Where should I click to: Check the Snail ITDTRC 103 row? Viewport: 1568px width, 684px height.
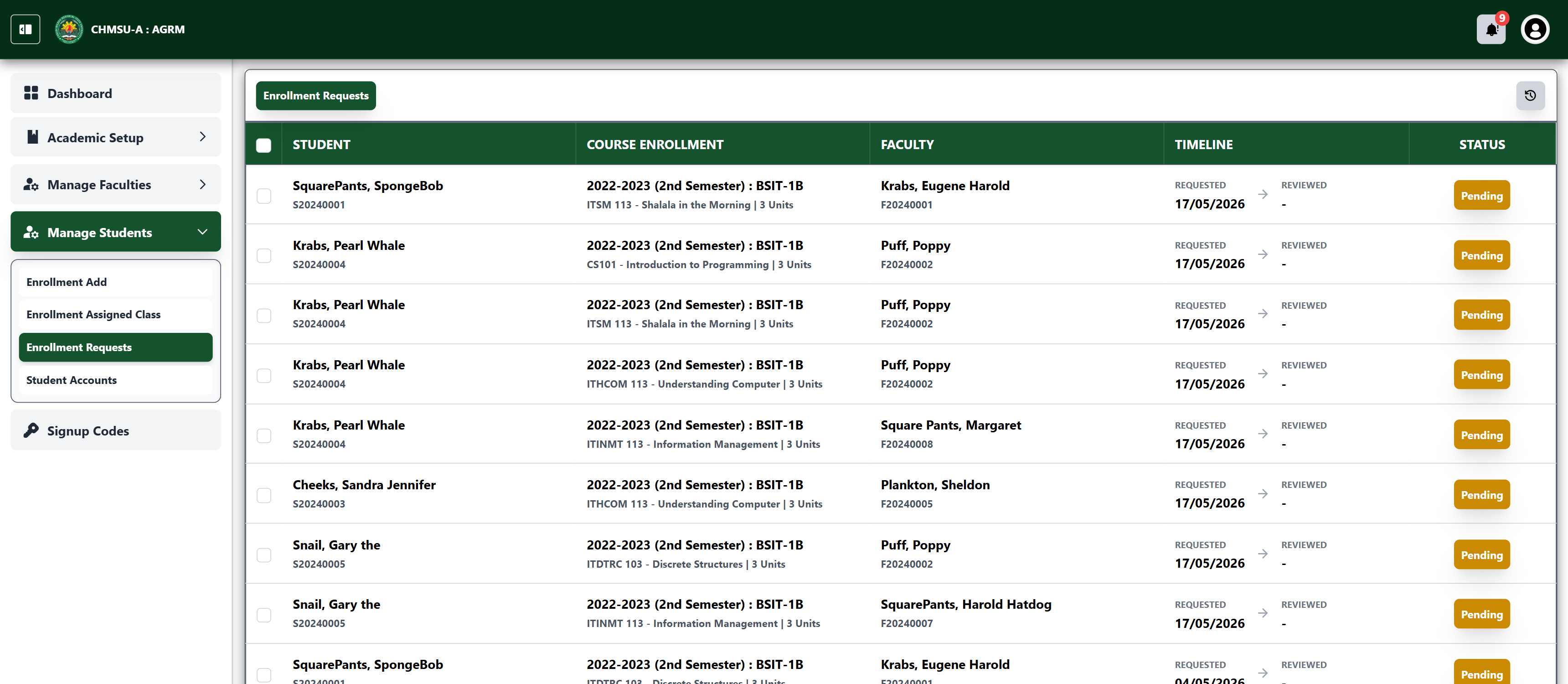pyautogui.click(x=263, y=555)
